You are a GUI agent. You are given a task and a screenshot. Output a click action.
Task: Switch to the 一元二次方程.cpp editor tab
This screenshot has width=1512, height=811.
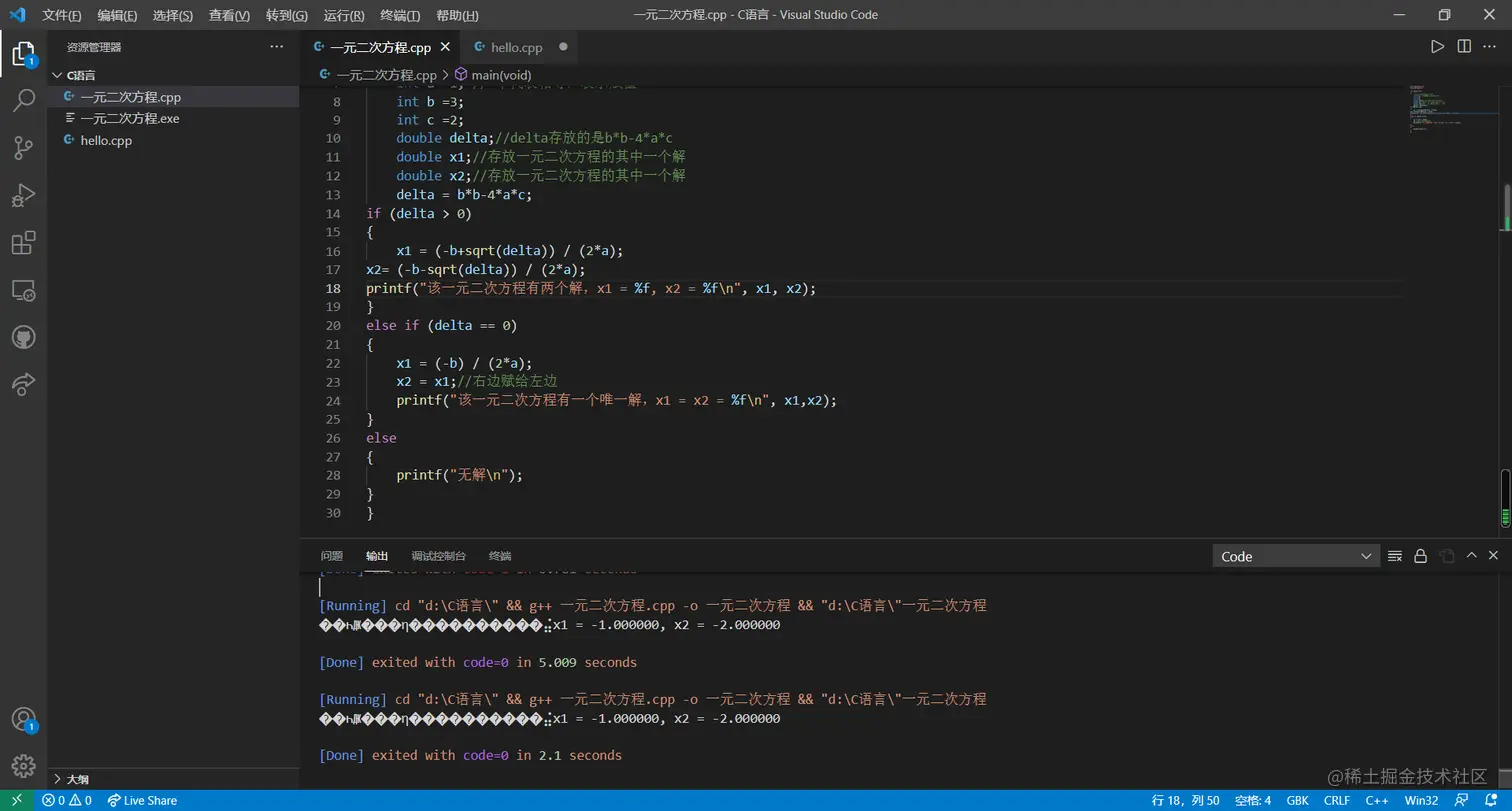(x=380, y=47)
